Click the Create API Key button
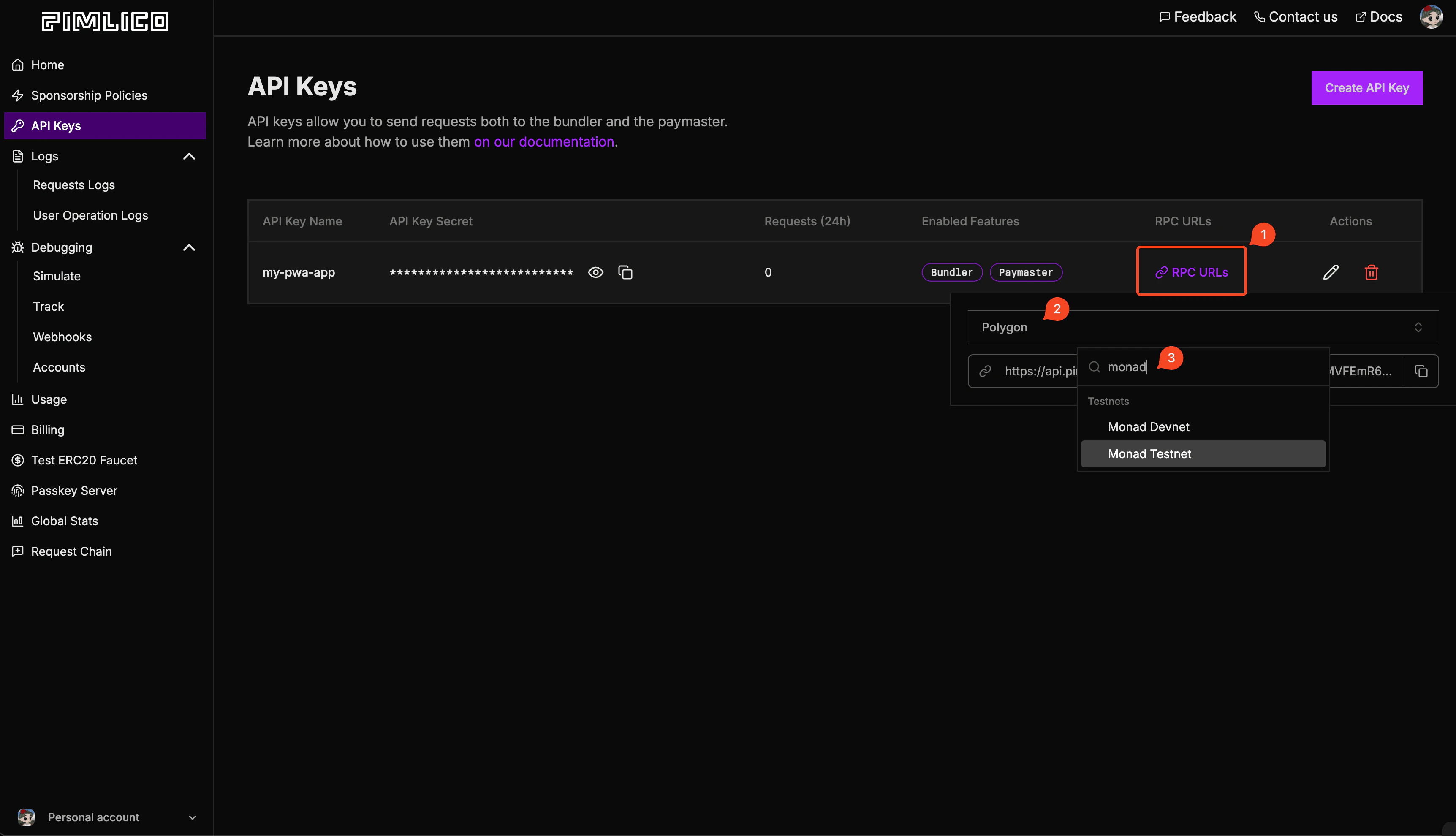Screen dimensions: 1456x836 click(x=1366, y=88)
